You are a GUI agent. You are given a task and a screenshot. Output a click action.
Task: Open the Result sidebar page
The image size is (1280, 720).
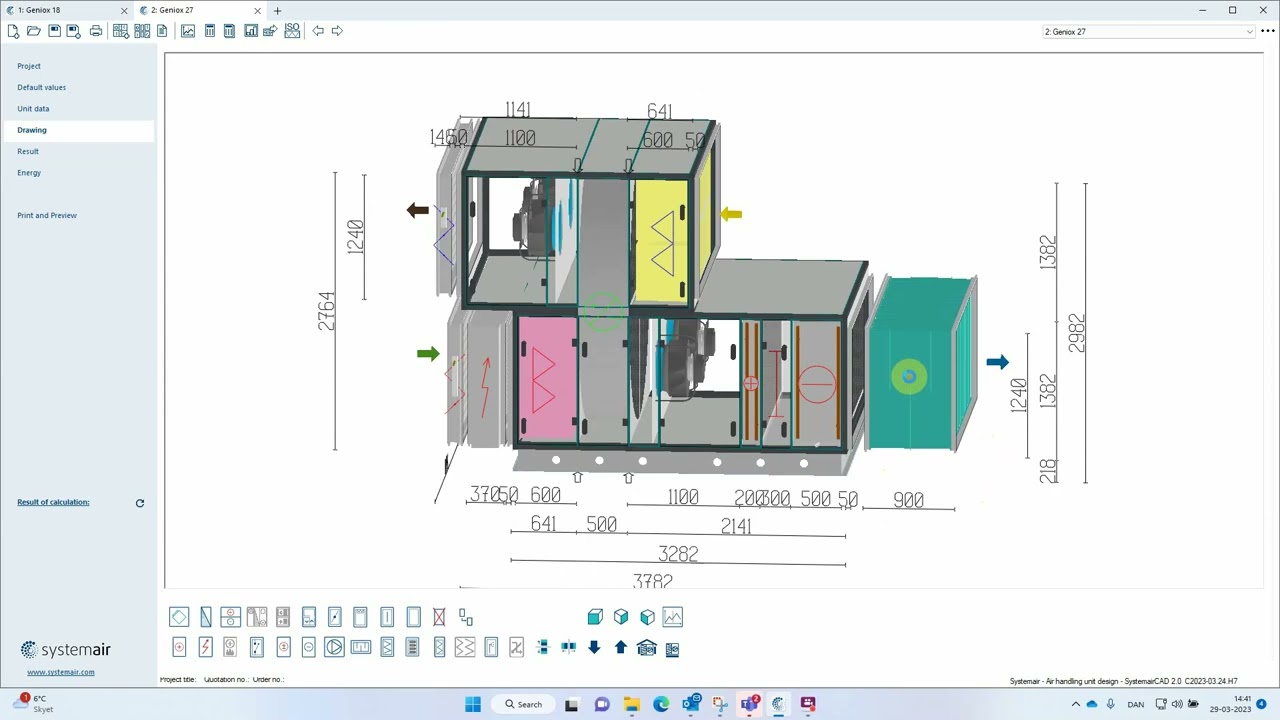click(x=28, y=151)
